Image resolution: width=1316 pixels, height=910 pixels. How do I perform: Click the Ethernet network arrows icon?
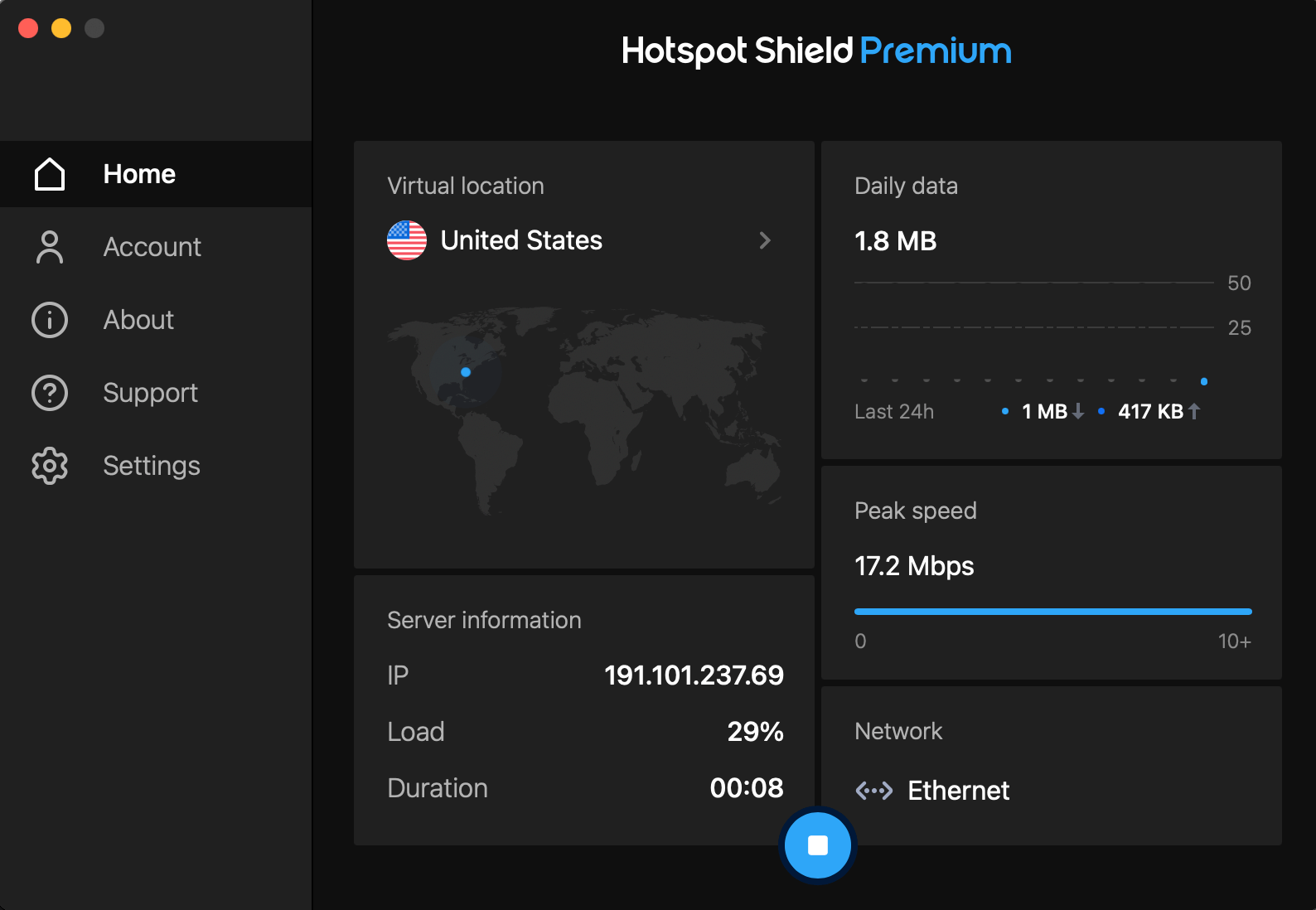tap(874, 791)
